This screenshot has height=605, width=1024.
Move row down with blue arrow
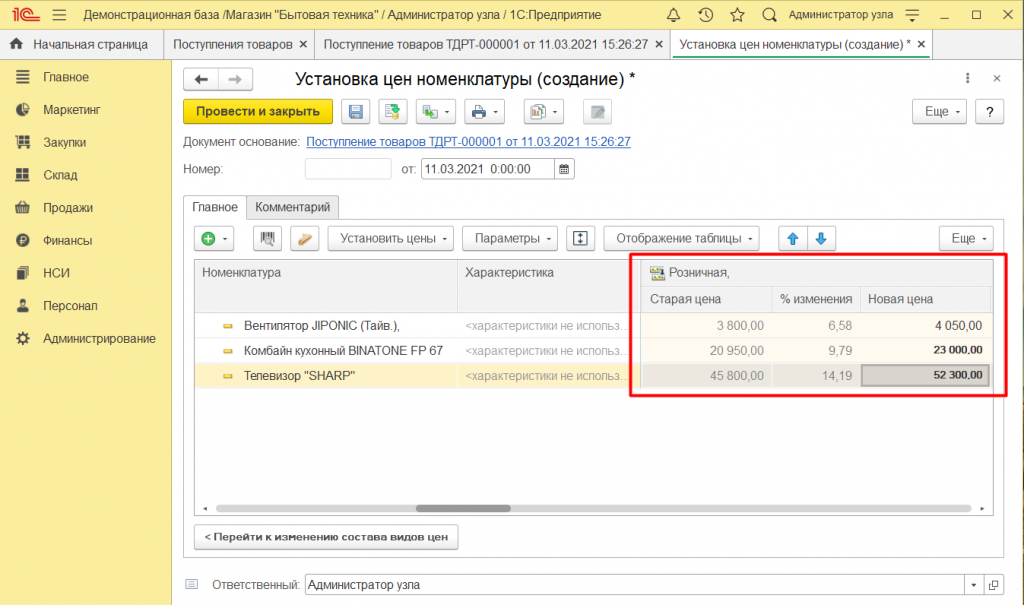click(x=821, y=239)
